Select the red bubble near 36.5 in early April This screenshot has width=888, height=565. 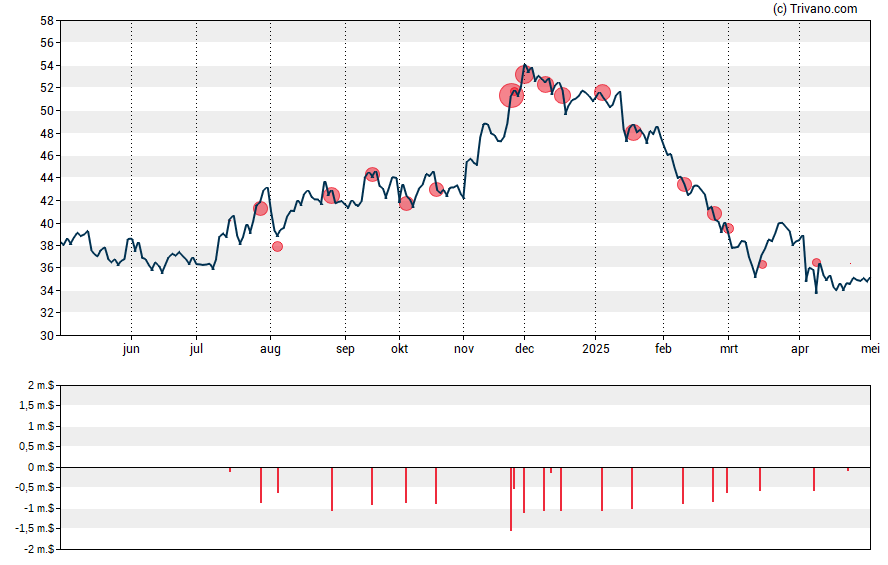pyautogui.click(x=816, y=262)
